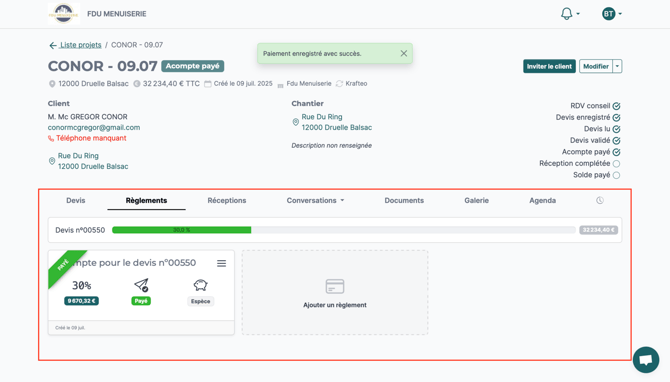Click the 'M. Mc GREGOR CONOR' client name
Screen dimensions: 670x382
(88, 117)
